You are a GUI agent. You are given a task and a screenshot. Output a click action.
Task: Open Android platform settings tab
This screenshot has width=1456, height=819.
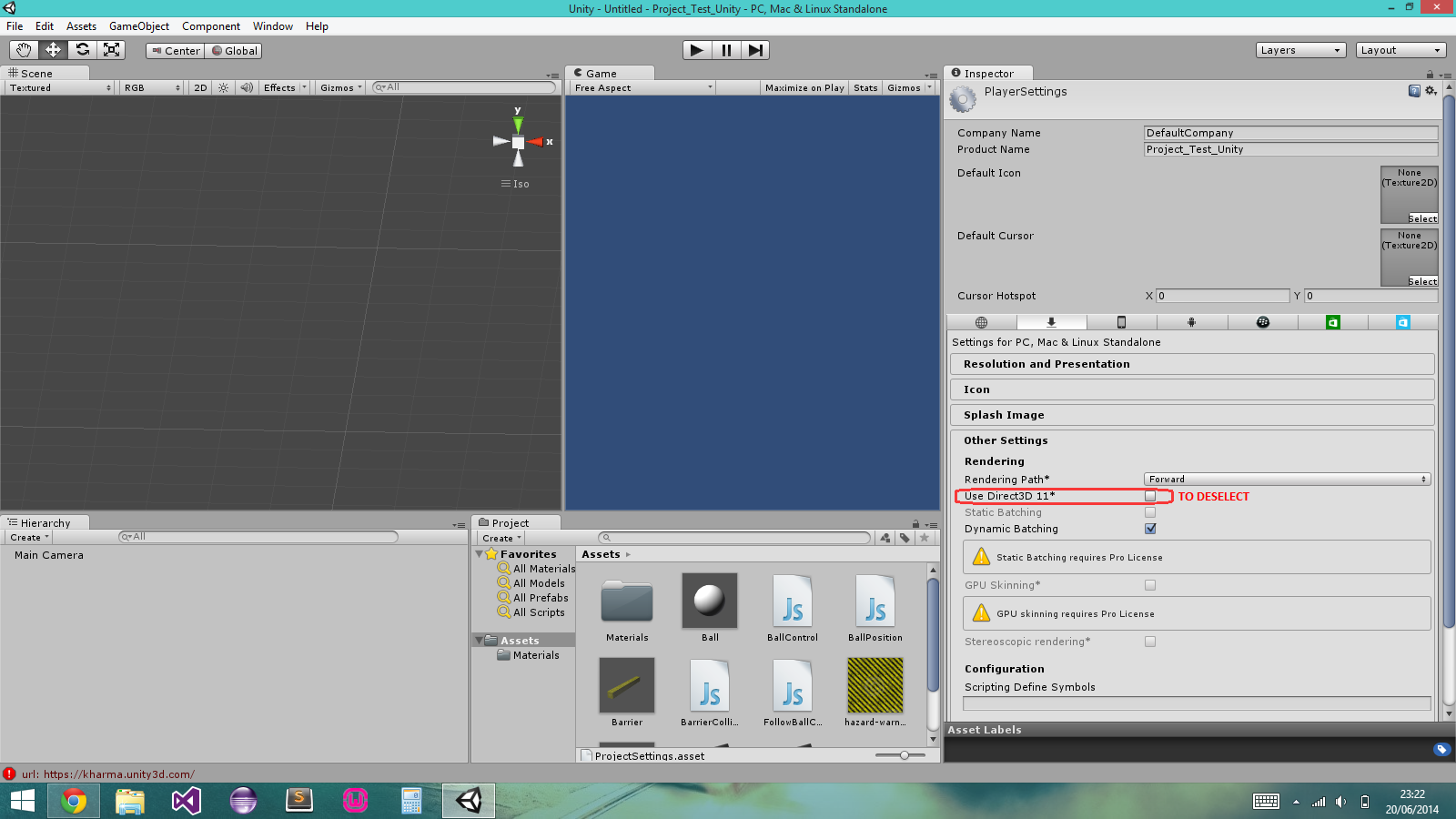click(x=1191, y=322)
